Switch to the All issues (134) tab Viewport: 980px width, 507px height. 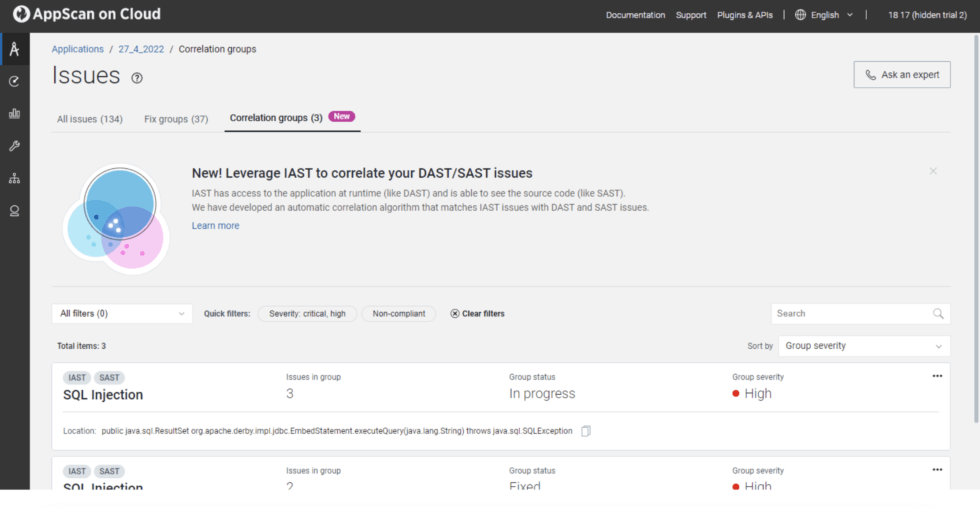click(x=89, y=119)
